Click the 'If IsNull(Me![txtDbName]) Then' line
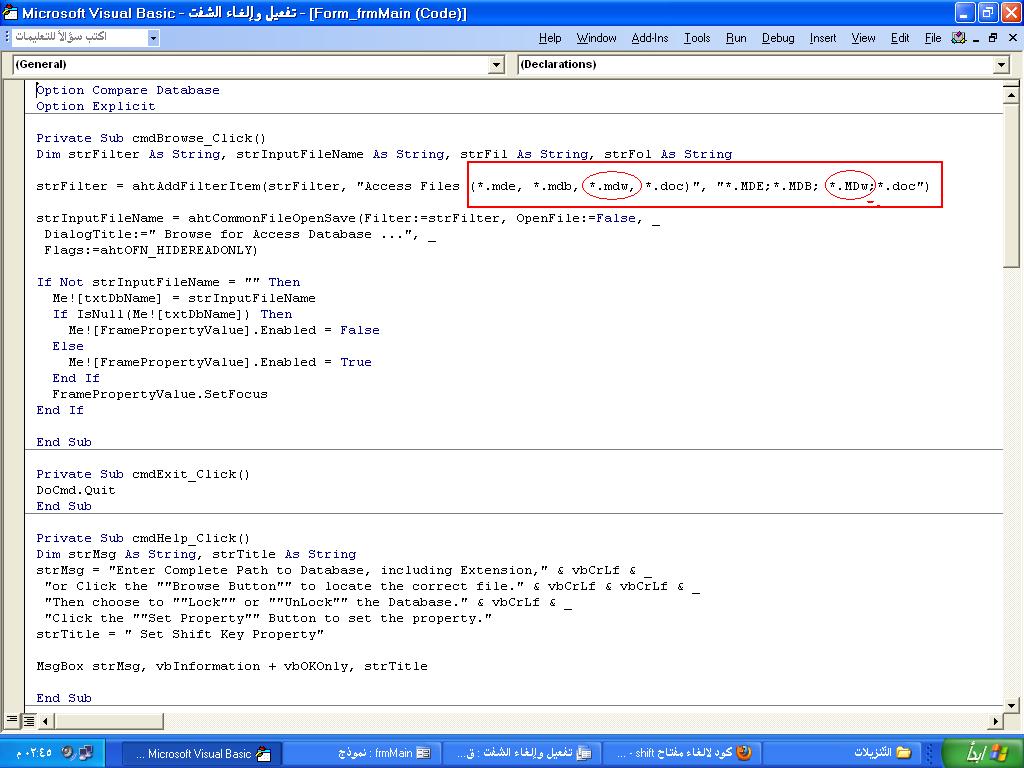This screenshot has width=1024, height=768. click(x=172, y=314)
